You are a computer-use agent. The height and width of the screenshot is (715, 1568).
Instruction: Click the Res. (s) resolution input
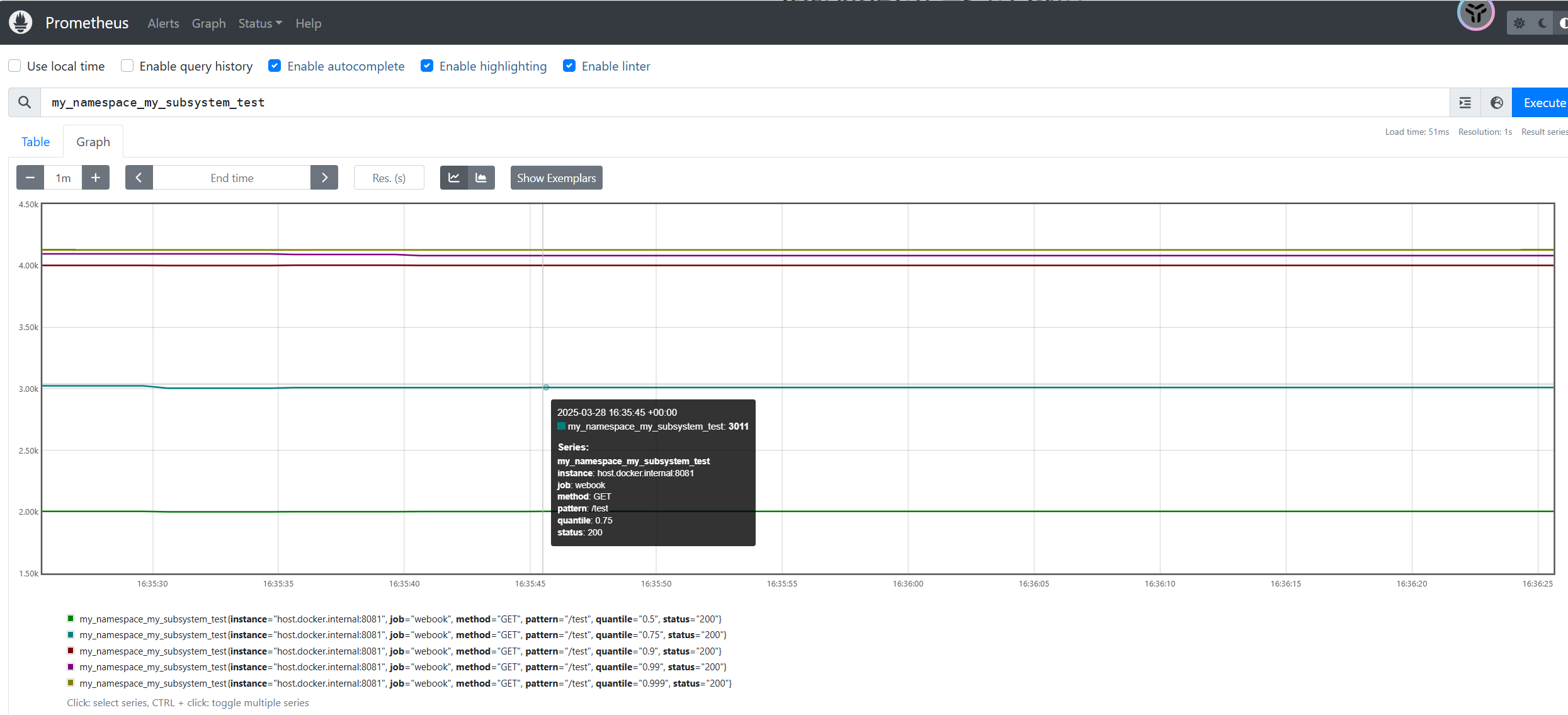389,178
